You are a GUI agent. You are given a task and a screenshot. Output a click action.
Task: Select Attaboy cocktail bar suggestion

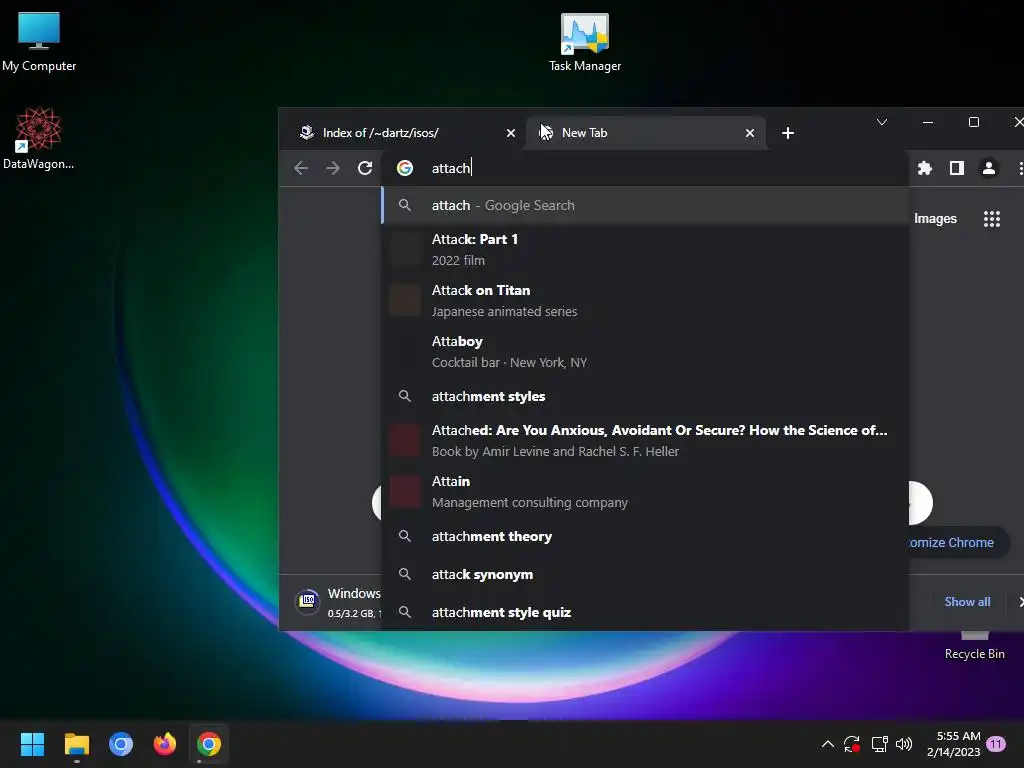(x=645, y=351)
